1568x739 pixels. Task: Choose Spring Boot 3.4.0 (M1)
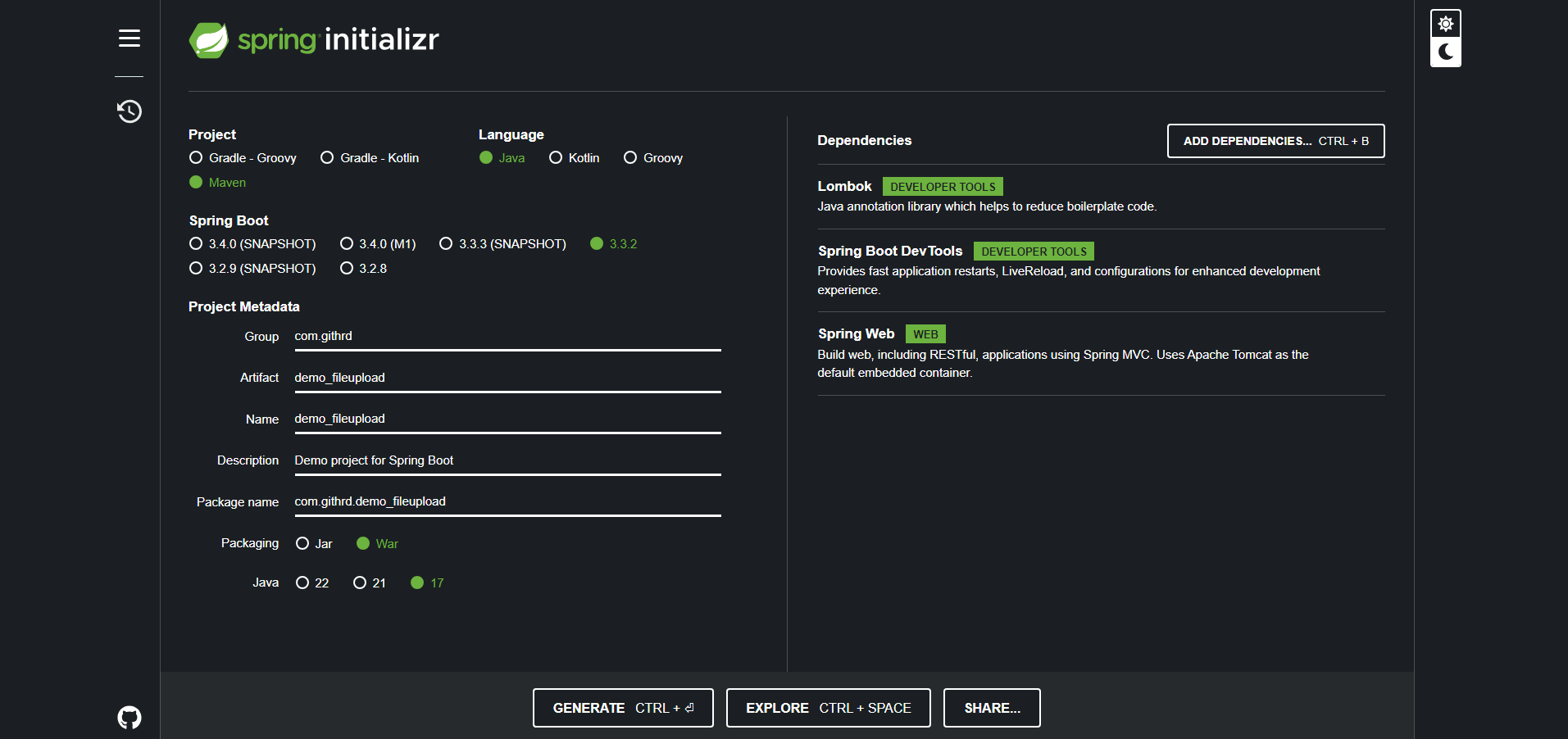point(378,243)
